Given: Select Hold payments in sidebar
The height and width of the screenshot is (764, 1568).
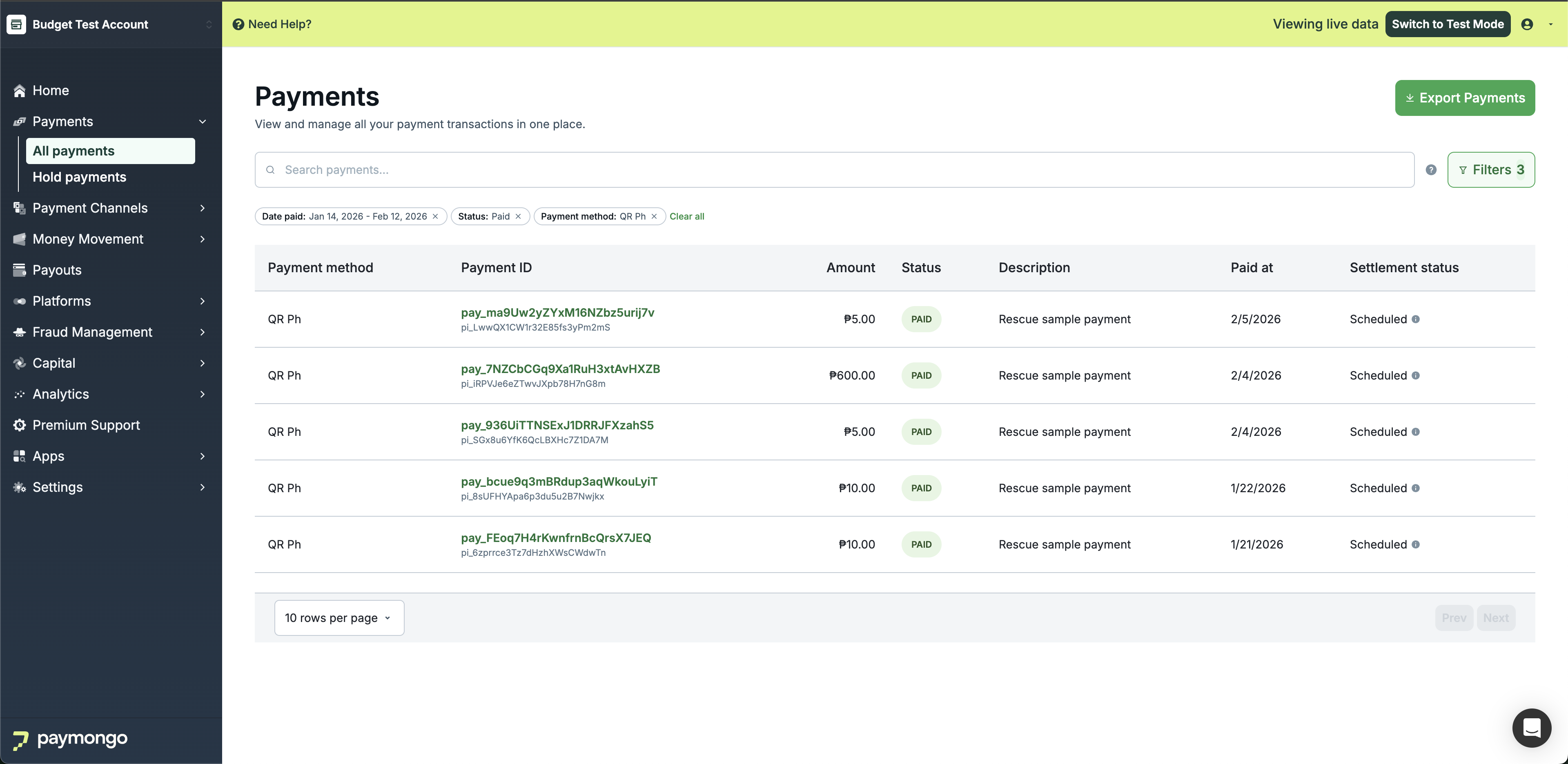Looking at the screenshot, I should click(x=79, y=177).
